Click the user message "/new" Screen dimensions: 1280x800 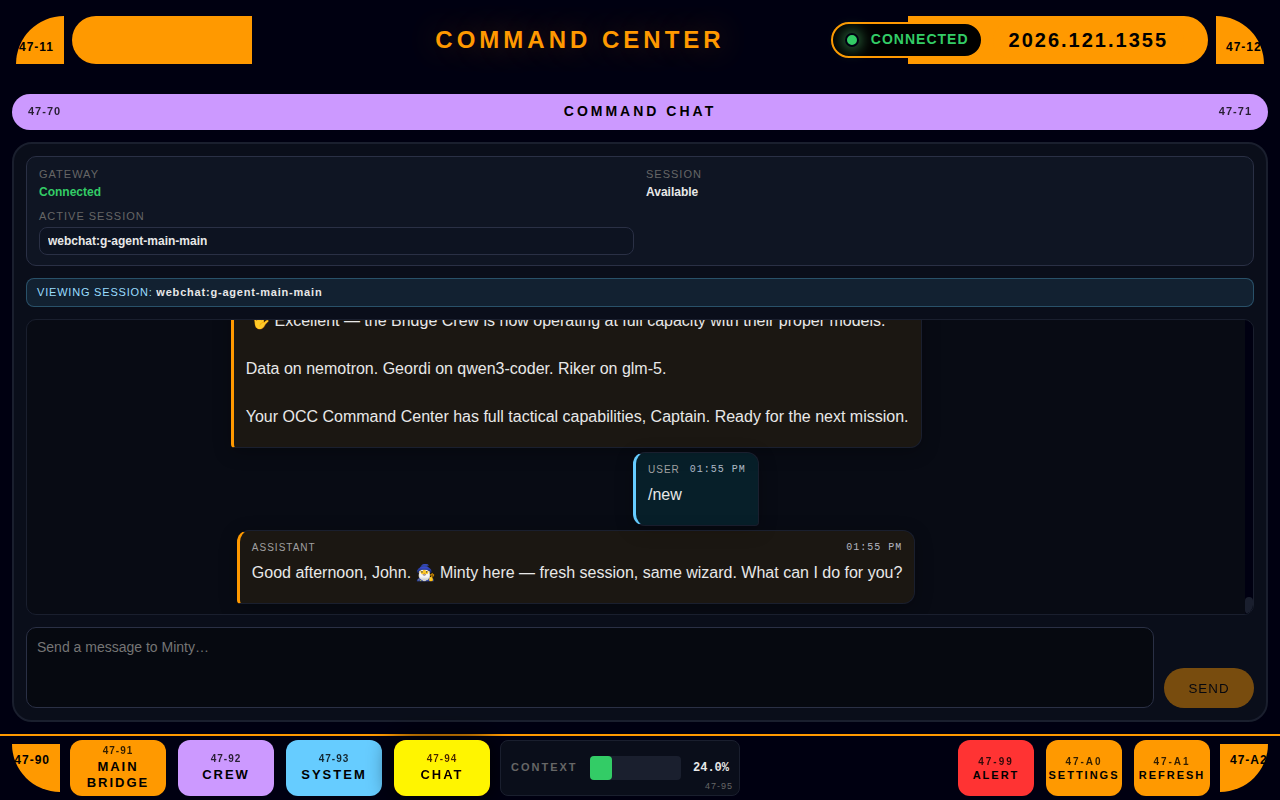pyautogui.click(x=696, y=489)
